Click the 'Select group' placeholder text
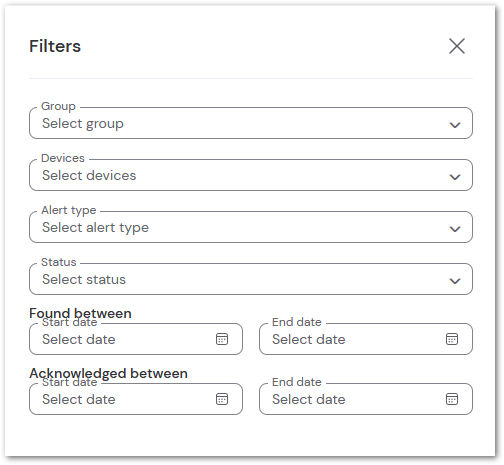This screenshot has width=504, height=465. coord(83,124)
